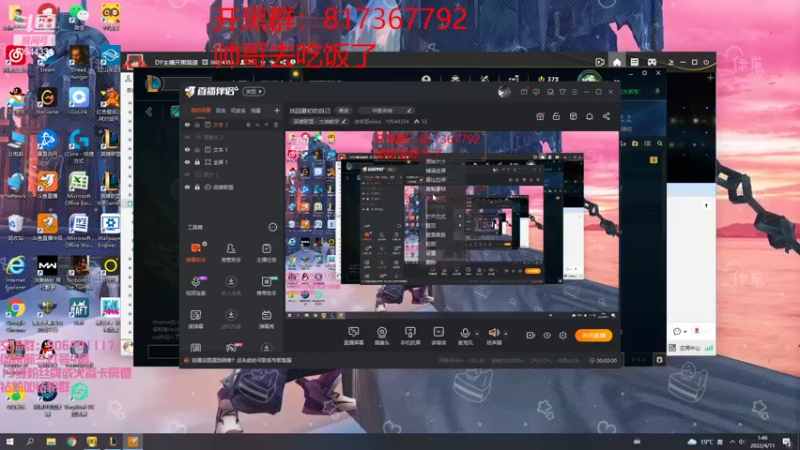Image resolution: width=800 pixels, height=450 pixels.
Task: Open the Steam desktop shortcut
Action: click(x=47, y=59)
